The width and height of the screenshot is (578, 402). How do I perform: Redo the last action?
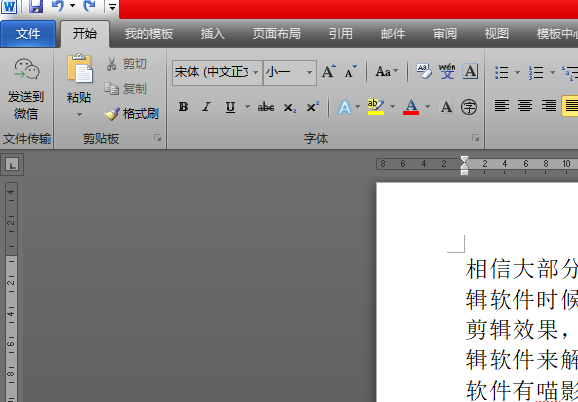(89, 6)
